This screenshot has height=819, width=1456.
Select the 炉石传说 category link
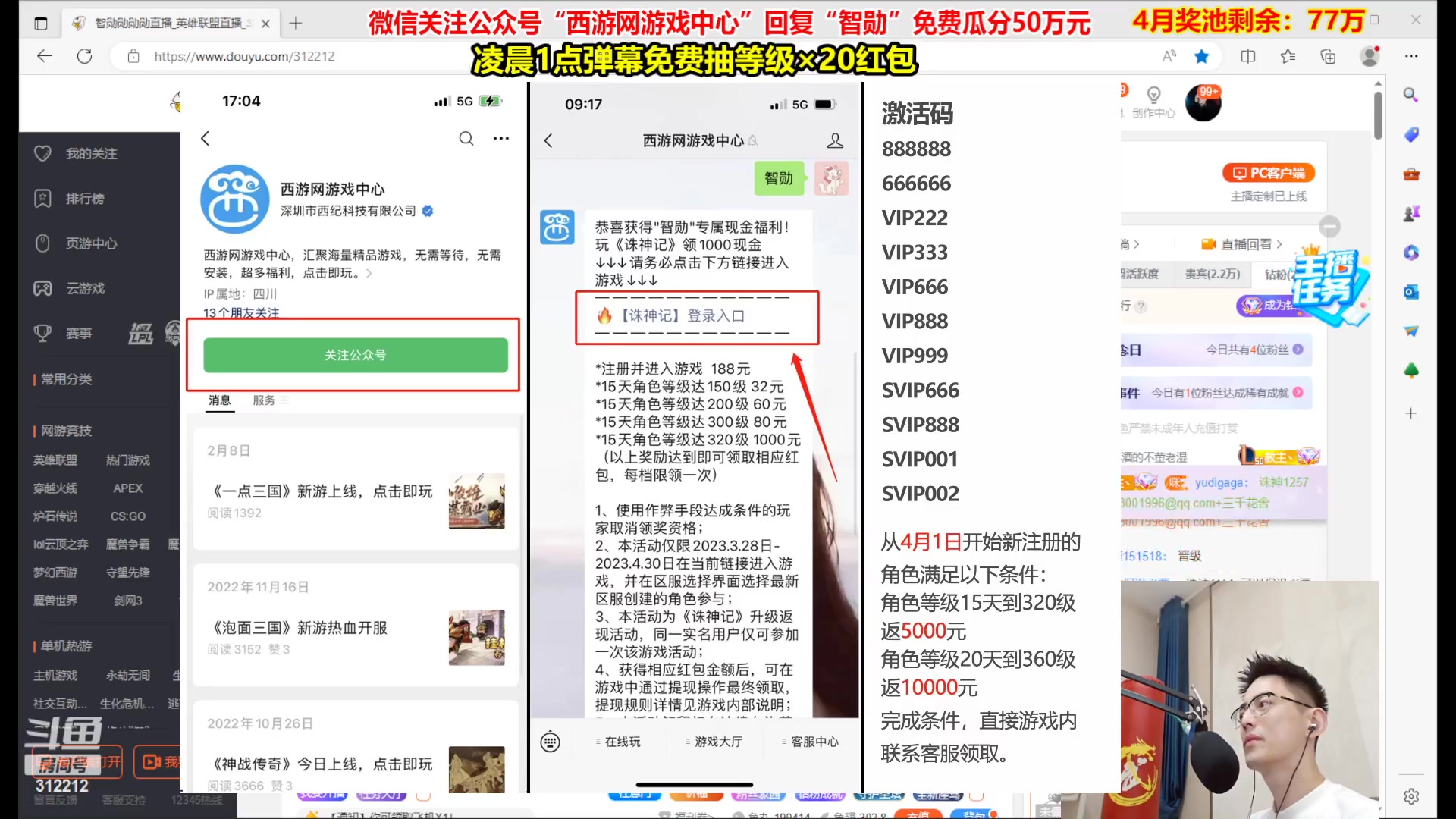pos(55,516)
